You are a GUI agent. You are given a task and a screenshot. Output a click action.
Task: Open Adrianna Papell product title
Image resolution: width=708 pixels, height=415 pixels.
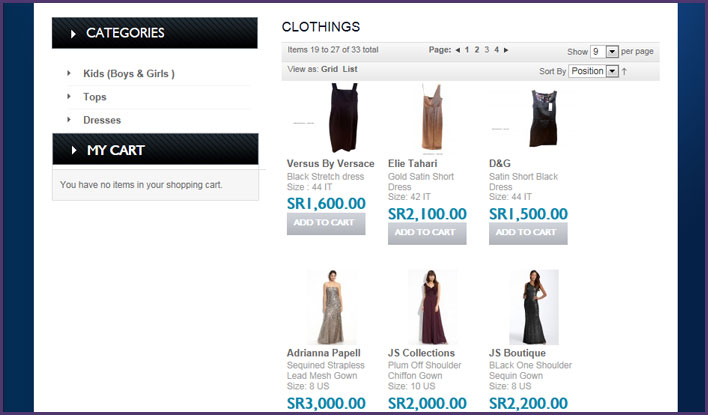(x=324, y=353)
